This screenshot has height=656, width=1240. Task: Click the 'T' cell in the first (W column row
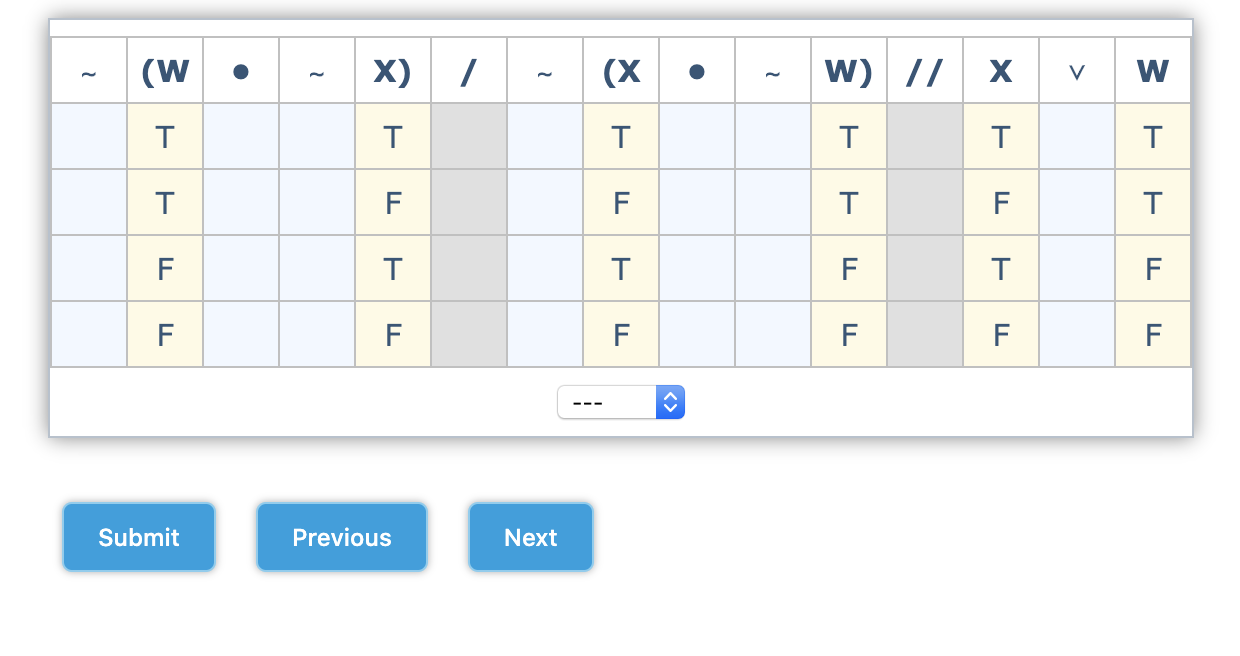click(165, 136)
